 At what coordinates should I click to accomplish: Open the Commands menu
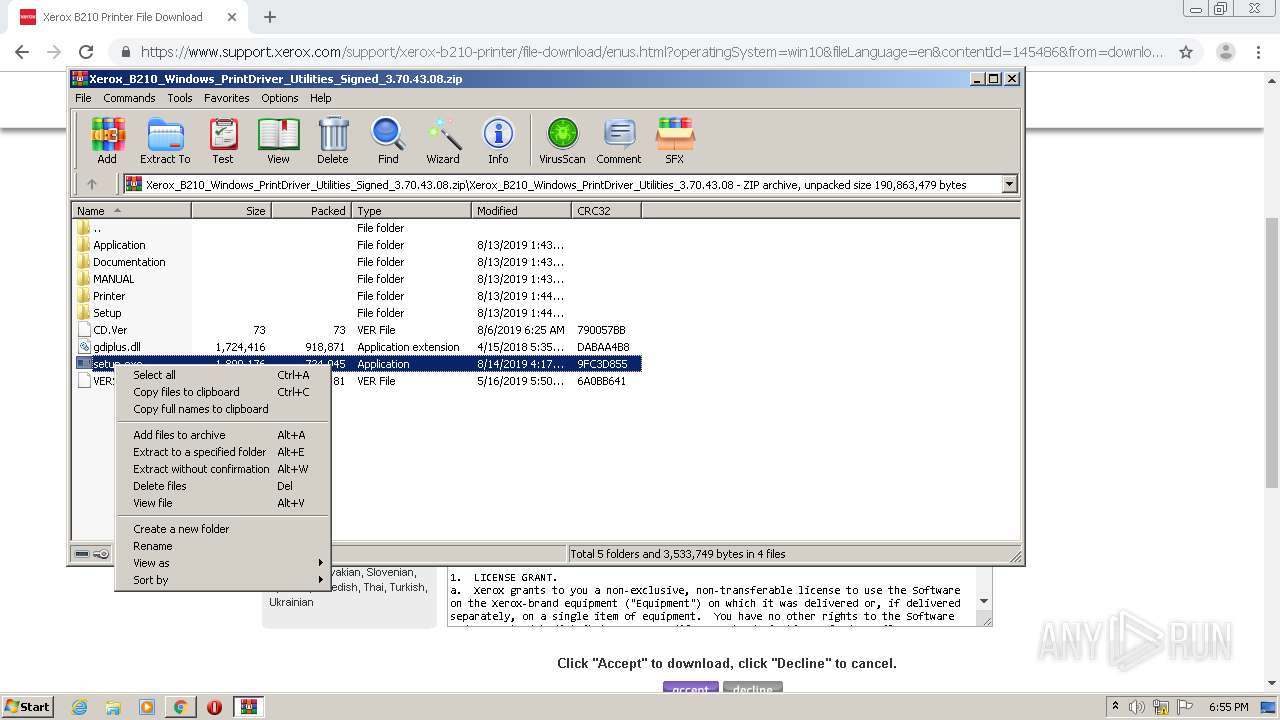(129, 98)
